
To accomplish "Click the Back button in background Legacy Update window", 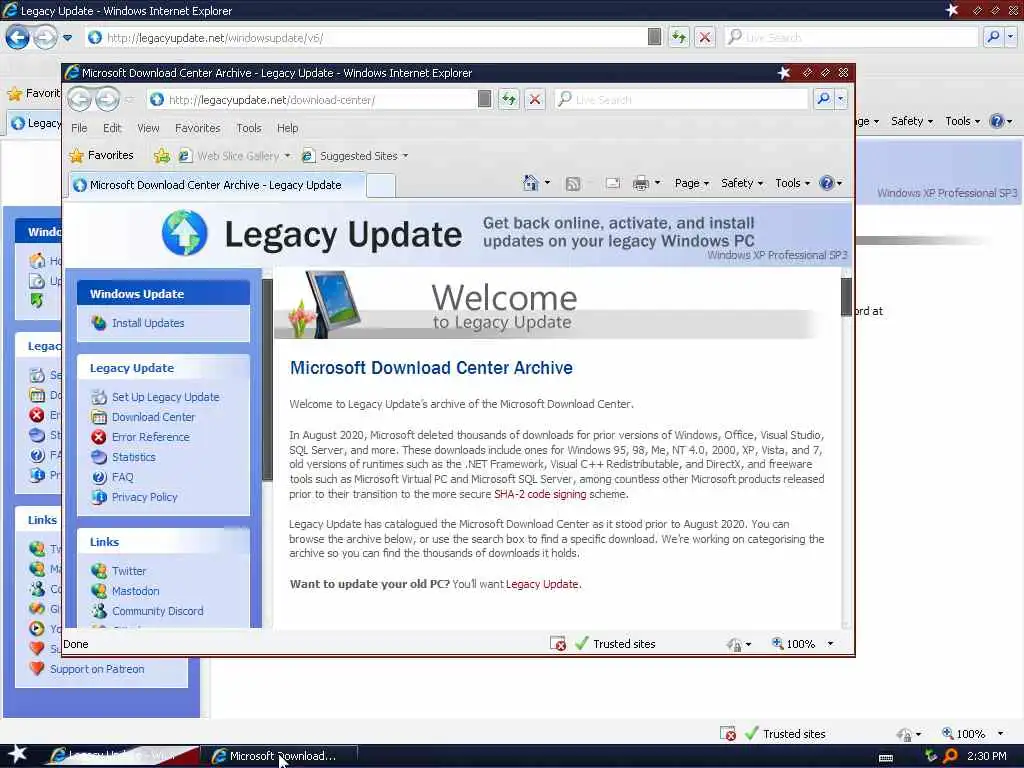I will tap(18, 37).
